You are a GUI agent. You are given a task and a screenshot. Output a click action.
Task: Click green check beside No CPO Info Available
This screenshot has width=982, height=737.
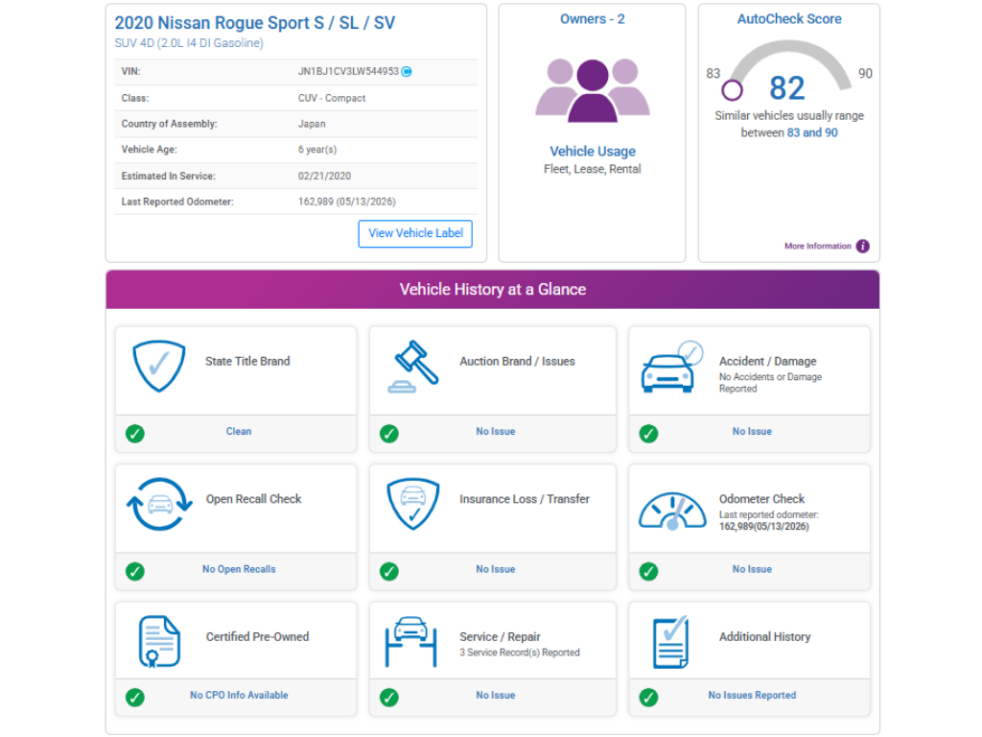pos(135,697)
